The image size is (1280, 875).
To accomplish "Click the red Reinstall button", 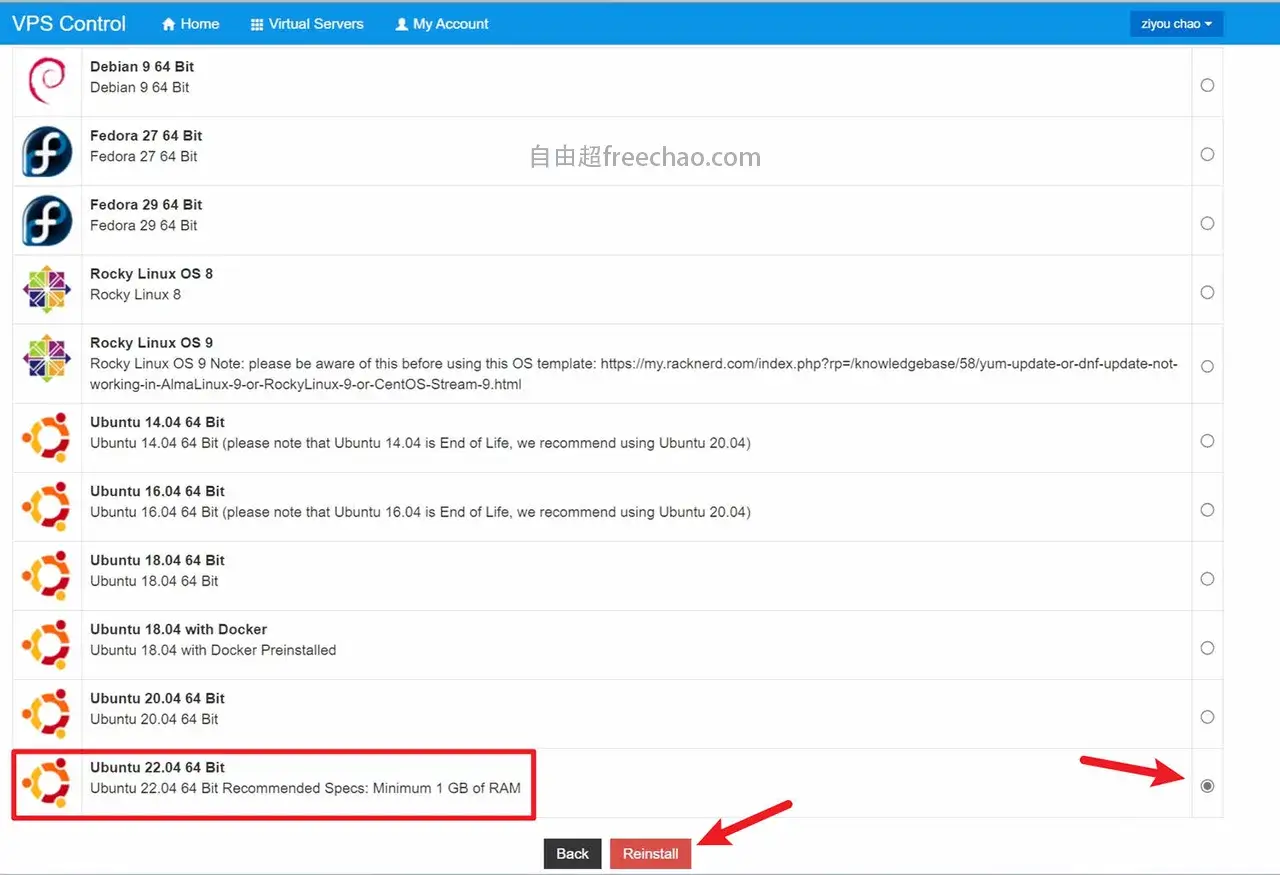I will click(650, 853).
